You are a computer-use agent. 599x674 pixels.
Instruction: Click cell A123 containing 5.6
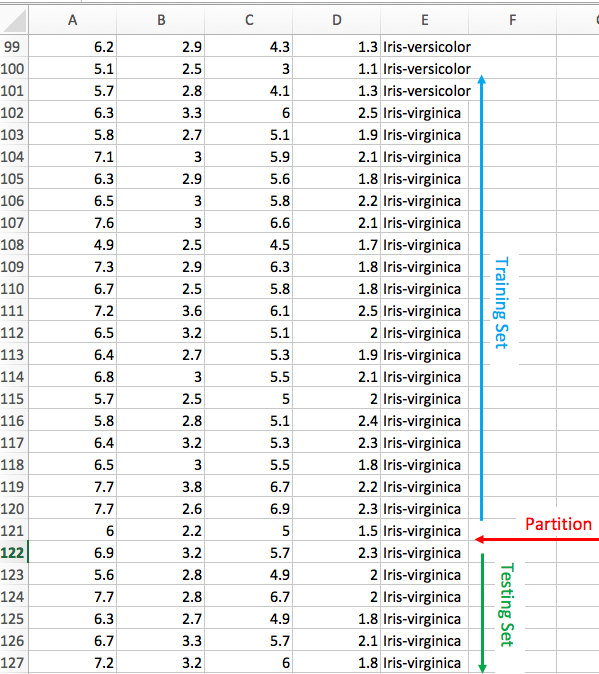(73, 575)
